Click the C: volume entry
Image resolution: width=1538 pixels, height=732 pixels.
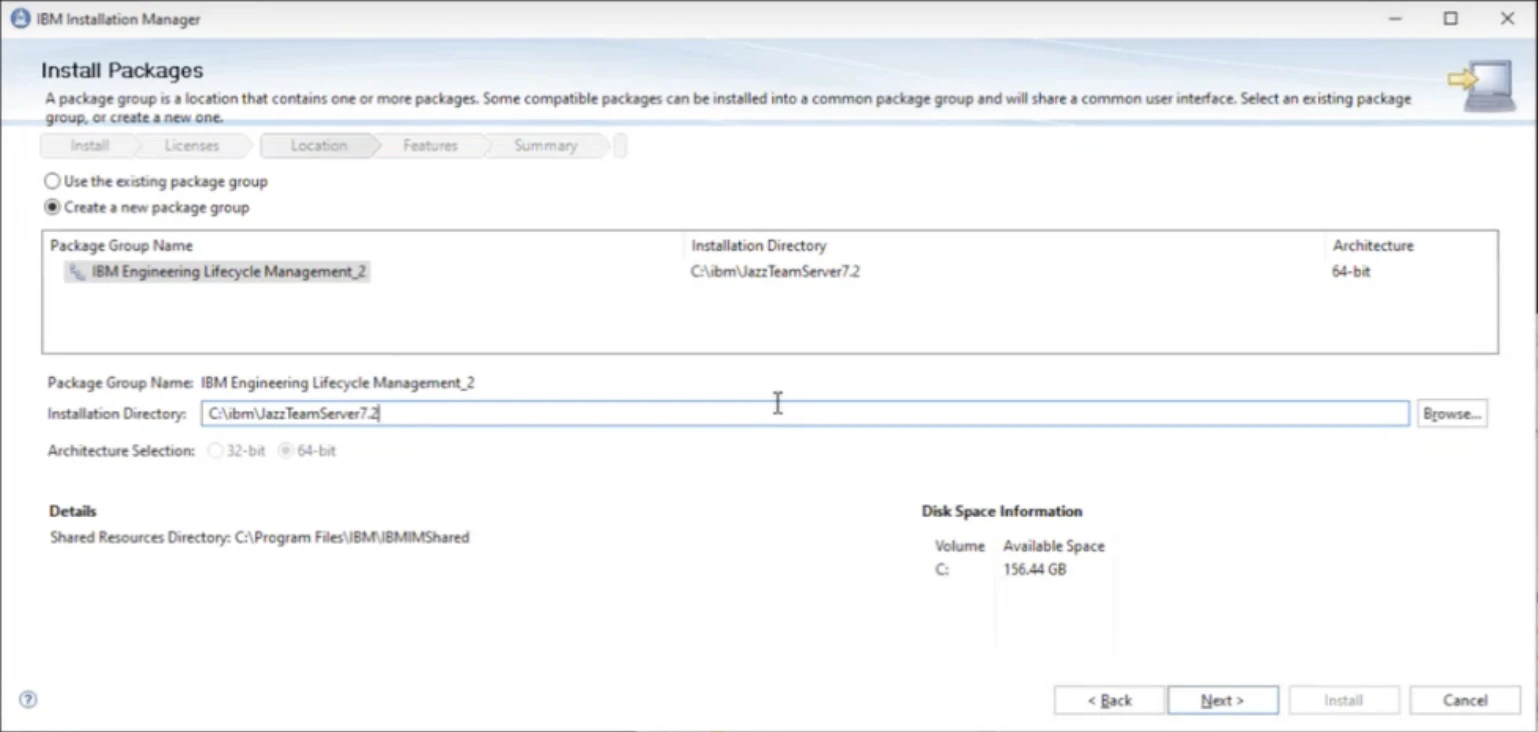[942, 570]
